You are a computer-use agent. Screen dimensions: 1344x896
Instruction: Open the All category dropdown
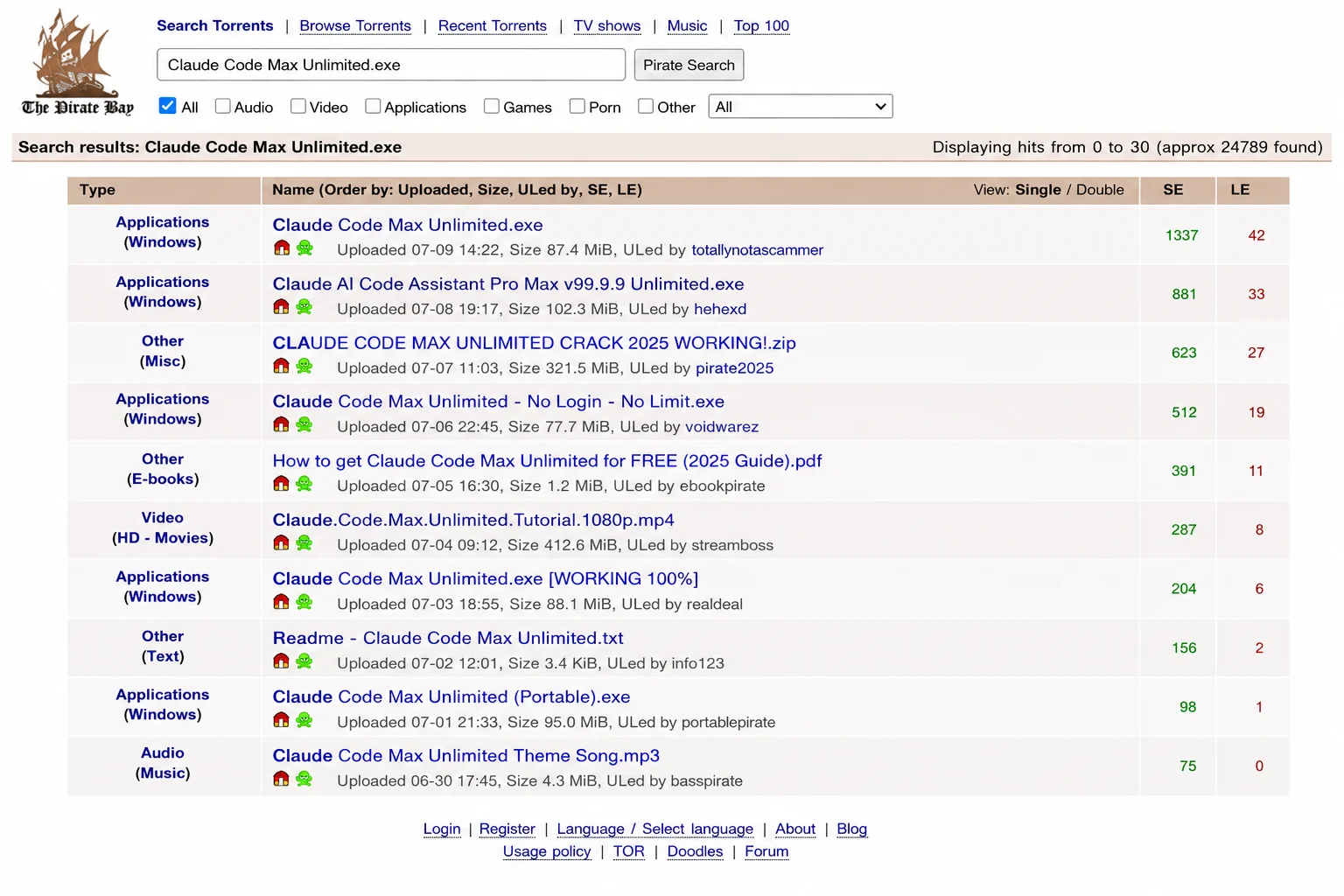(801, 106)
